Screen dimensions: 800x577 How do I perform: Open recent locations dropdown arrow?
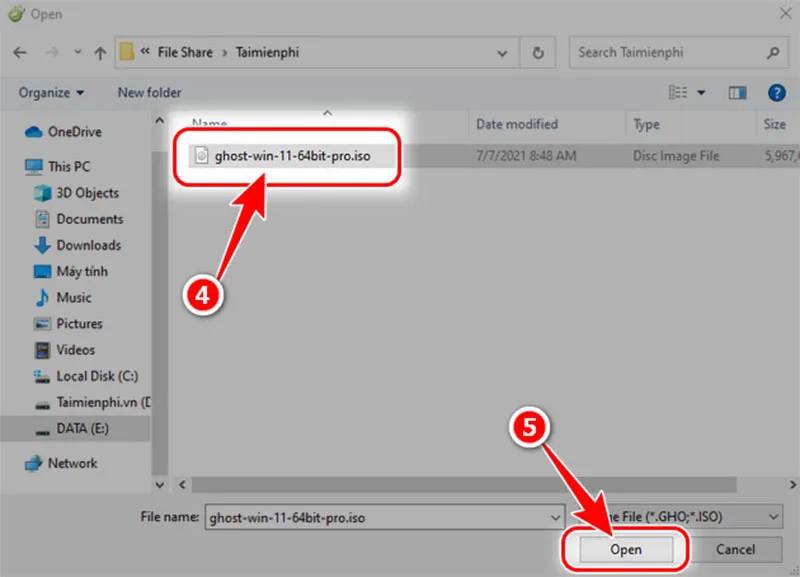(x=78, y=52)
